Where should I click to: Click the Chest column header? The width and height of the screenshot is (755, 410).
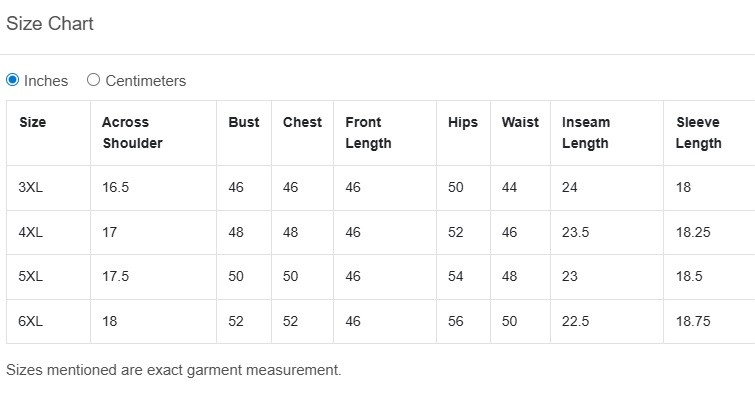[x=302, y=122]
